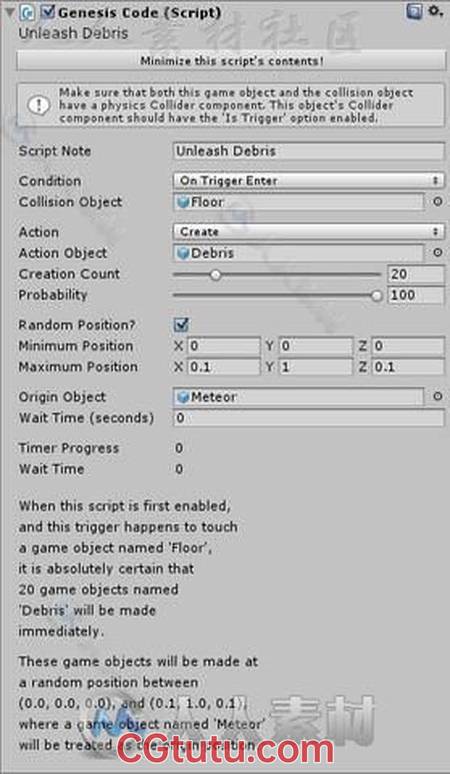Open the Action dropdown set to Create

pyautogui.click(x=308, y=232)
